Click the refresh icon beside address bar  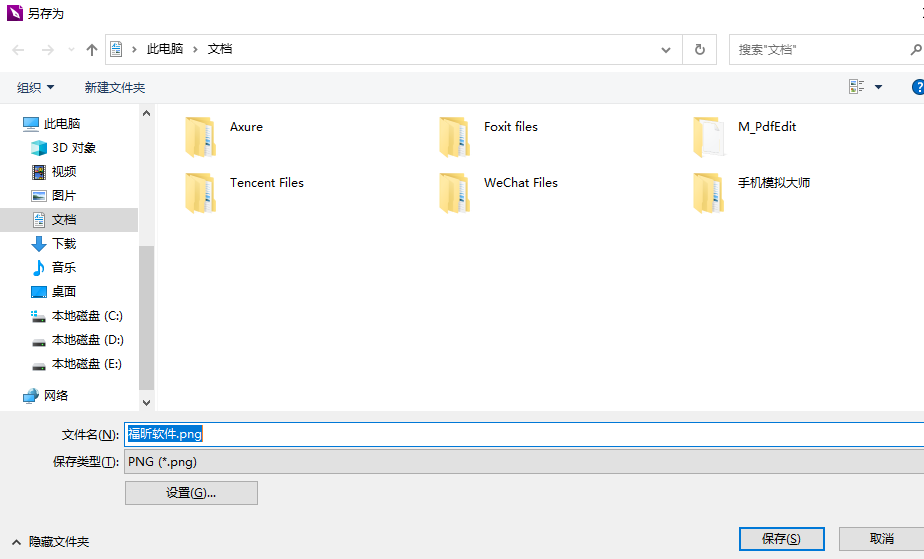point(699,49)
